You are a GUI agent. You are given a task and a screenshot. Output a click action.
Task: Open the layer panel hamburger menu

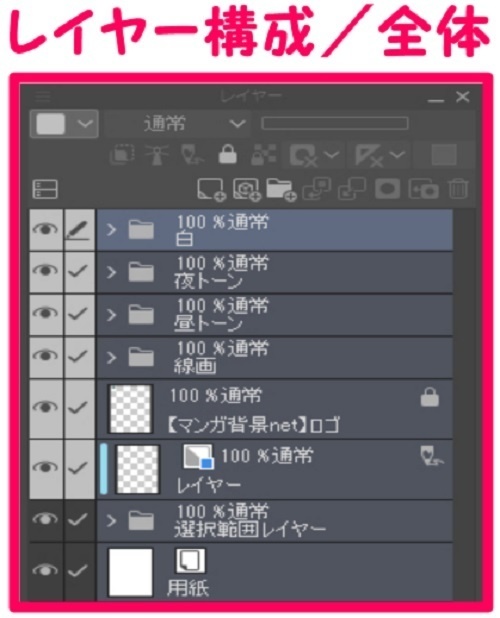pyautogui.click(x=43, y=96)
